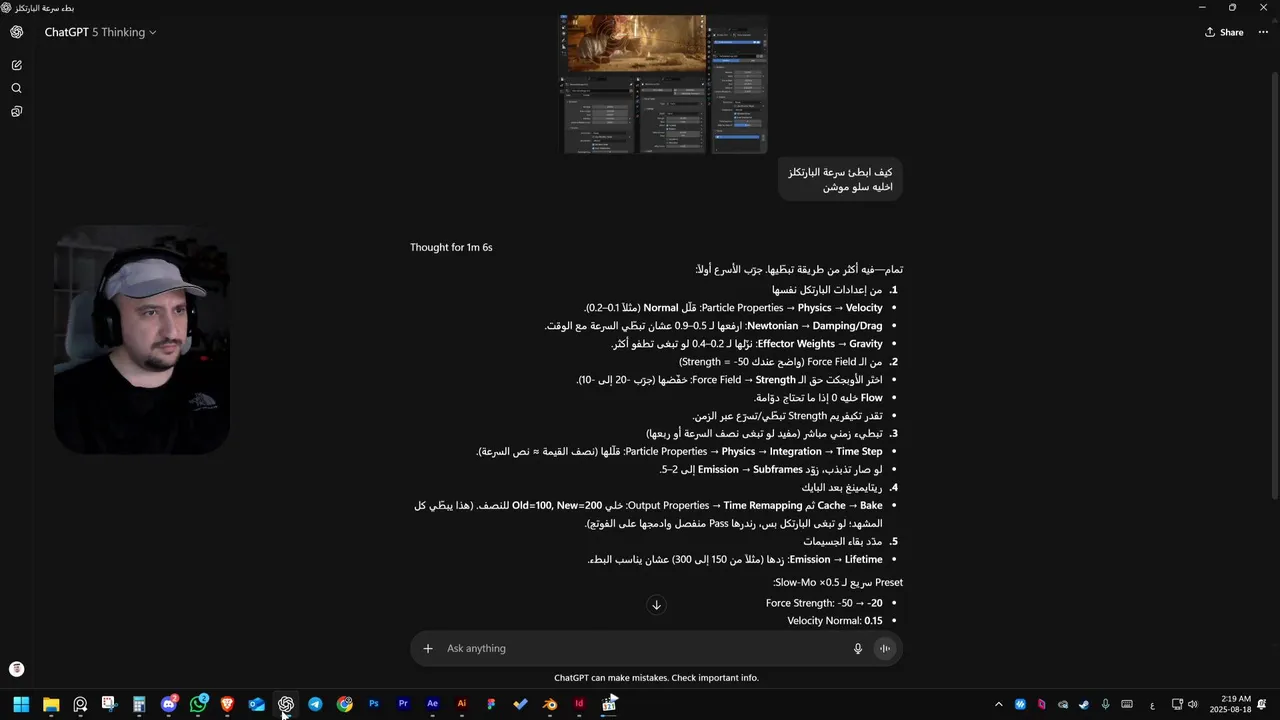Open the clock showing 2:19 AM
Screen dimensions: 1280x720
pyautogui.click(x=1231, y=704)
